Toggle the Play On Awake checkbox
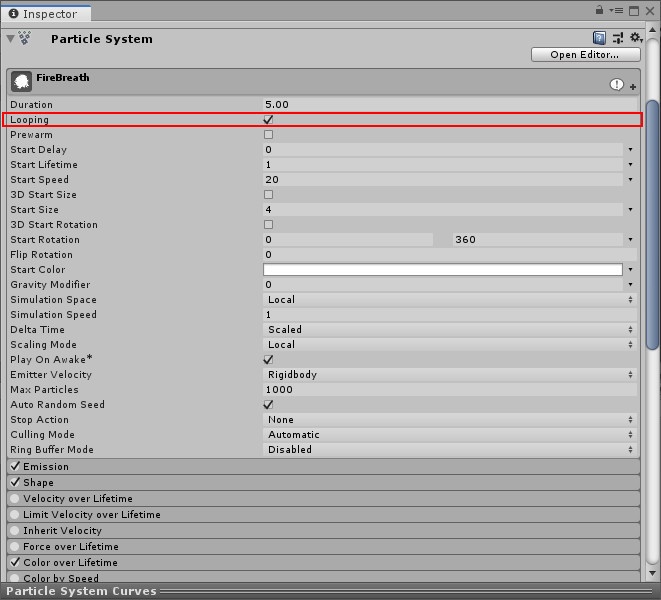 [x=268, y=360]
